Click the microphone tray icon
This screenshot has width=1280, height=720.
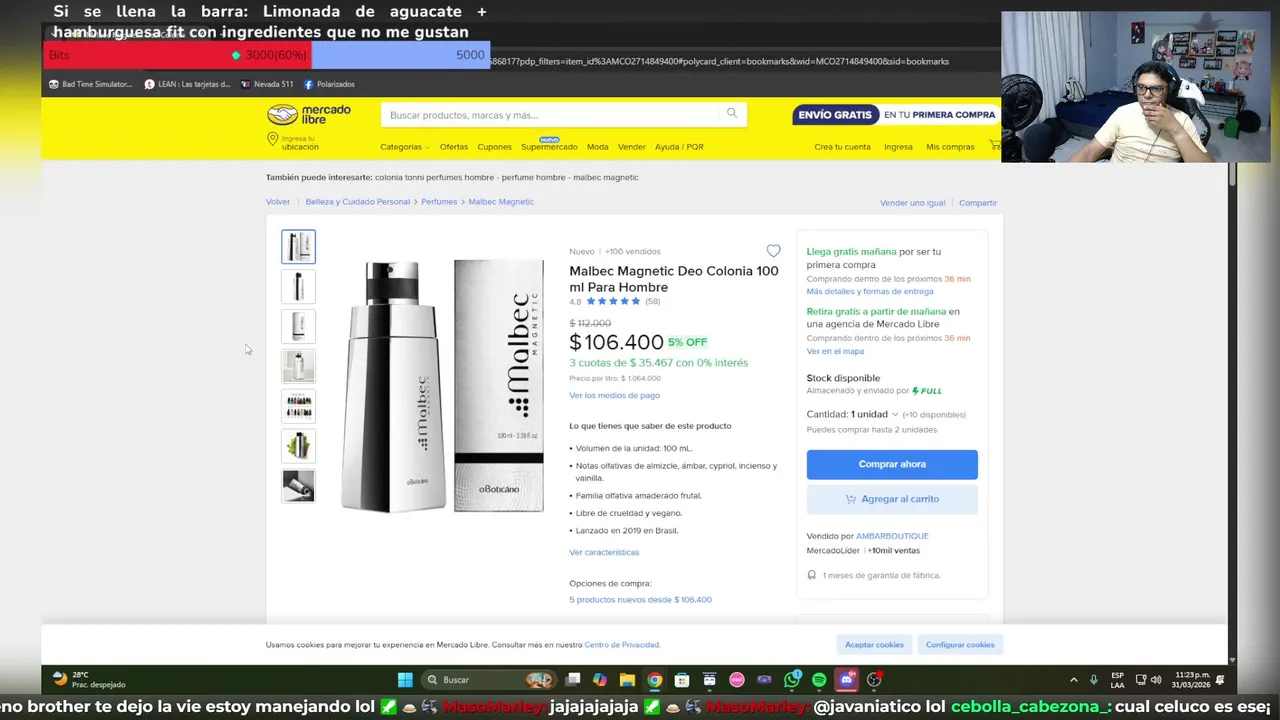[1094, 680]
